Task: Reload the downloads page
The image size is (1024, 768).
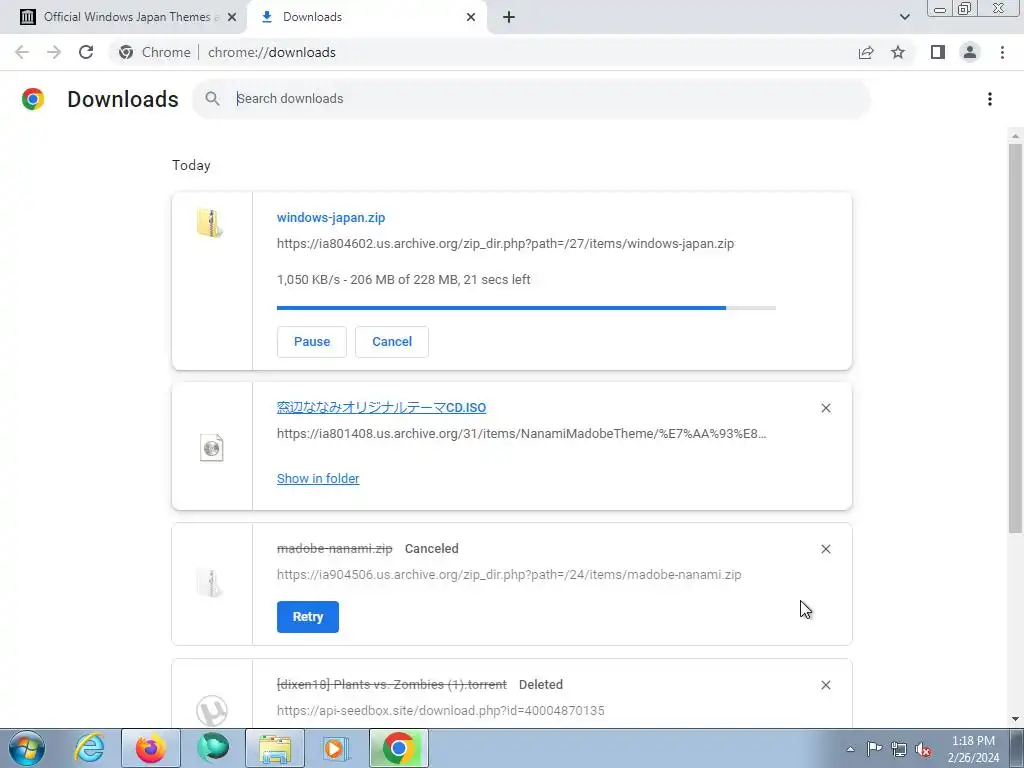Action: [x=86, y=52]
